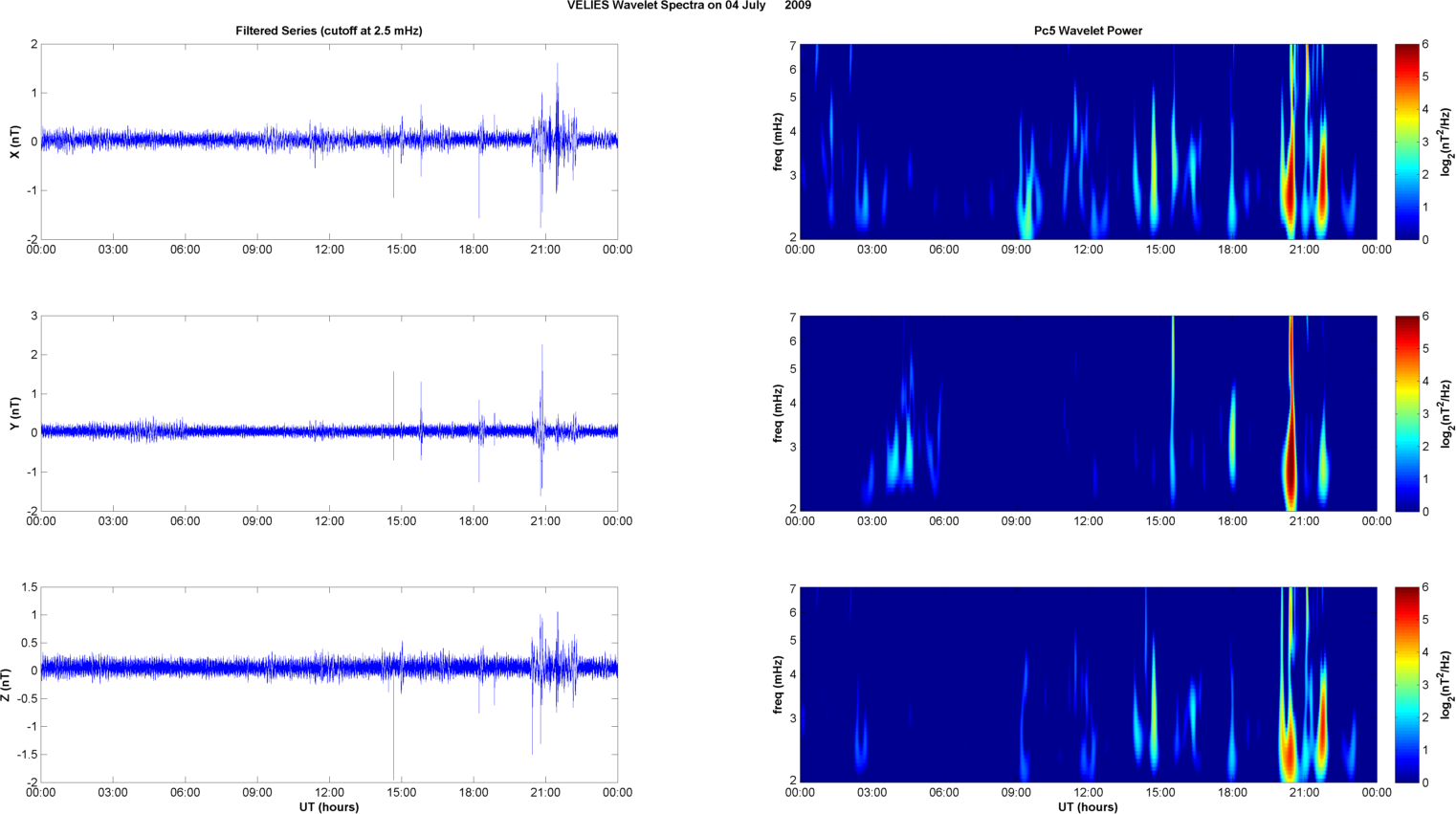Click the '-0.5' tick on the Z series axis
The width and height of the screenshot is (1456, 814).
[x=27, y=699]
